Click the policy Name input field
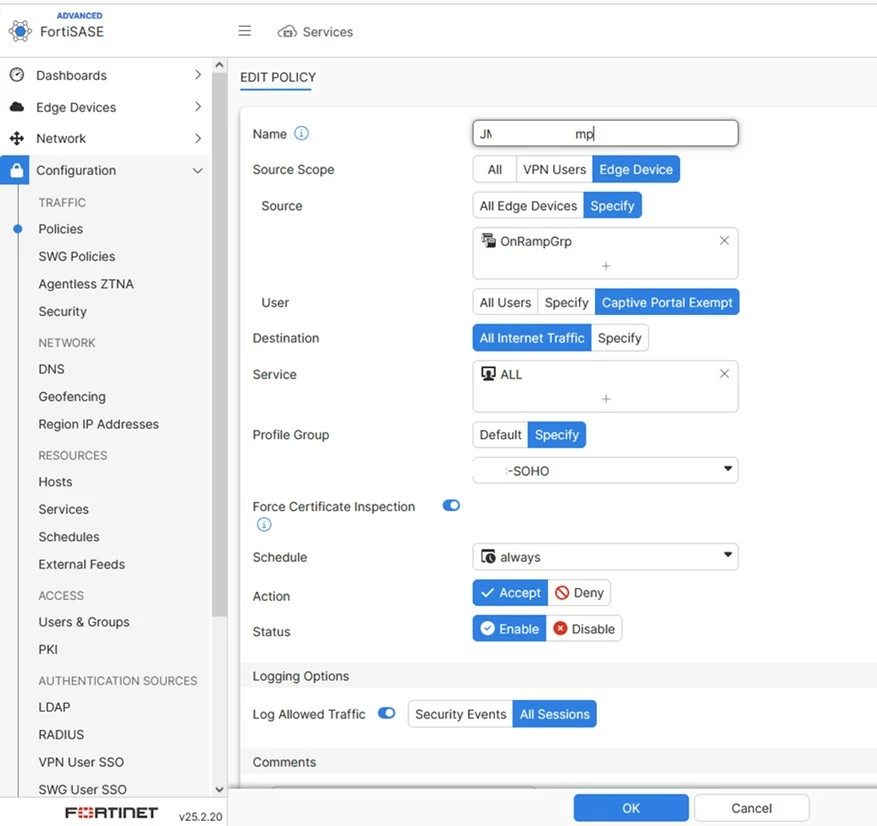Viewport: 877px width, 826px height. pyautogui.click(x=605, y=134)
